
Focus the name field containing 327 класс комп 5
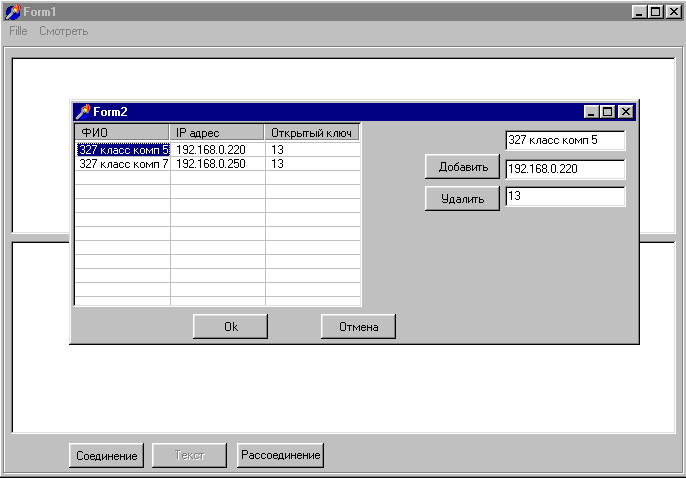565,141
